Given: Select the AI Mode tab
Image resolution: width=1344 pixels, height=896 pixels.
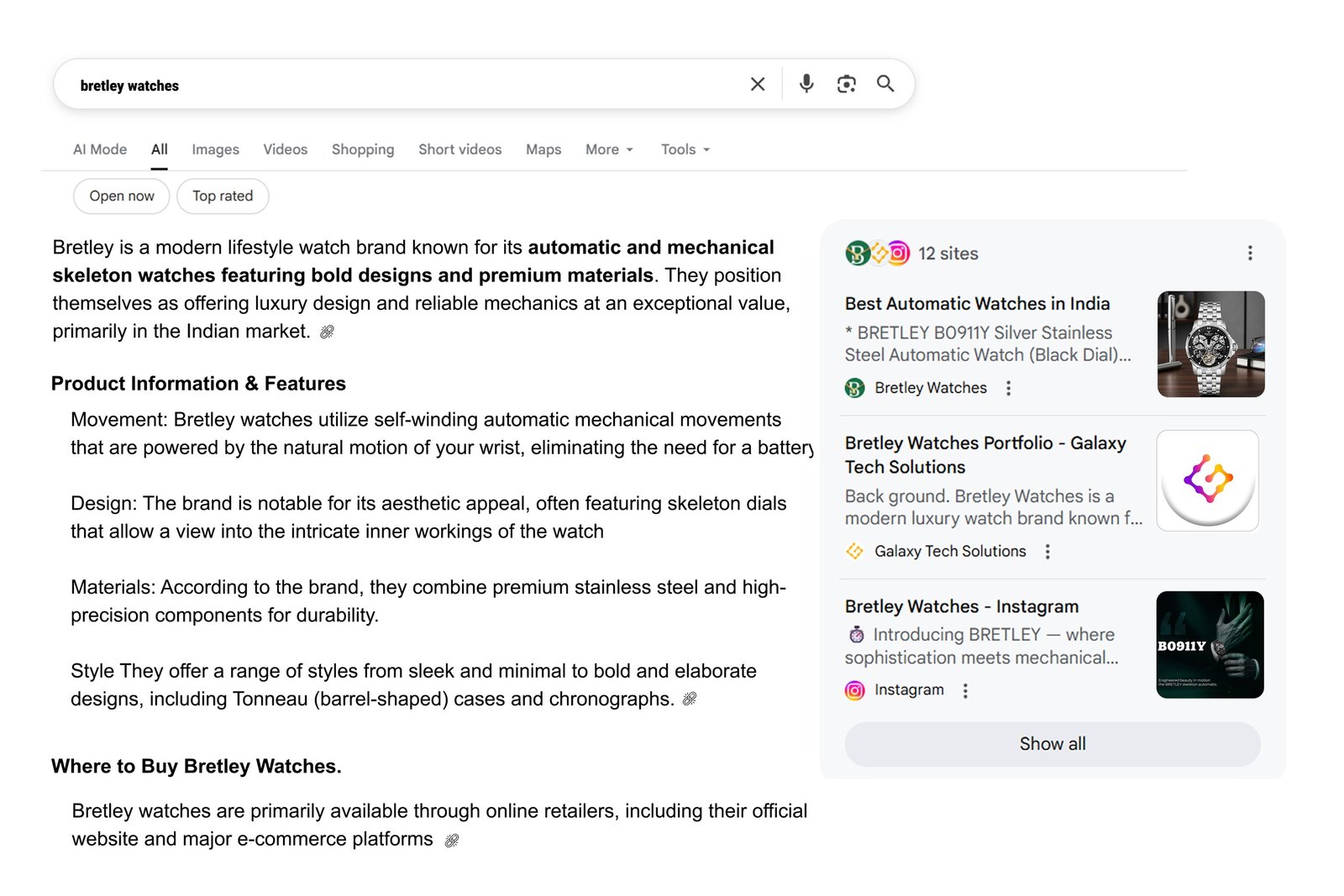Looking at the screenshot, I should click(100, 149).
